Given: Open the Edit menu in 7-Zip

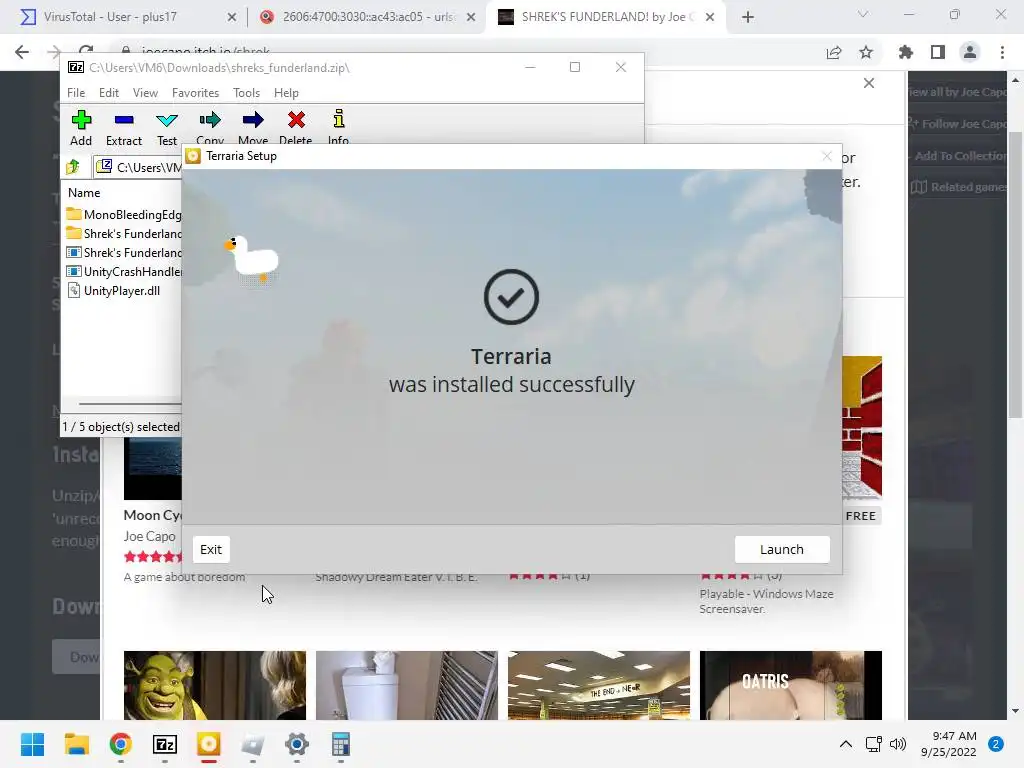Looking at the screenshot, I should point(108,93).
